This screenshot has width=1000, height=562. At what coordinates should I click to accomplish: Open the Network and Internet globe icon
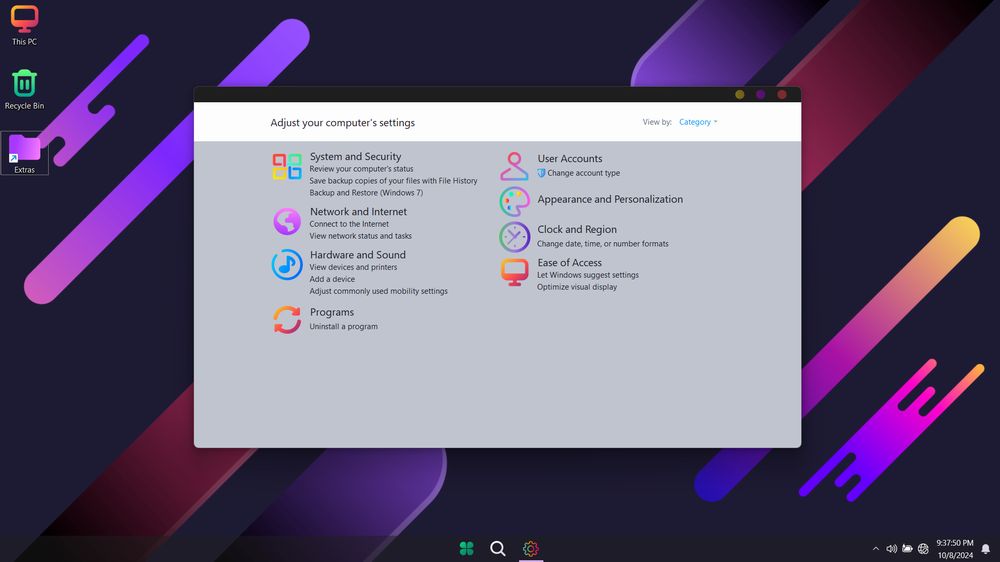287,221
